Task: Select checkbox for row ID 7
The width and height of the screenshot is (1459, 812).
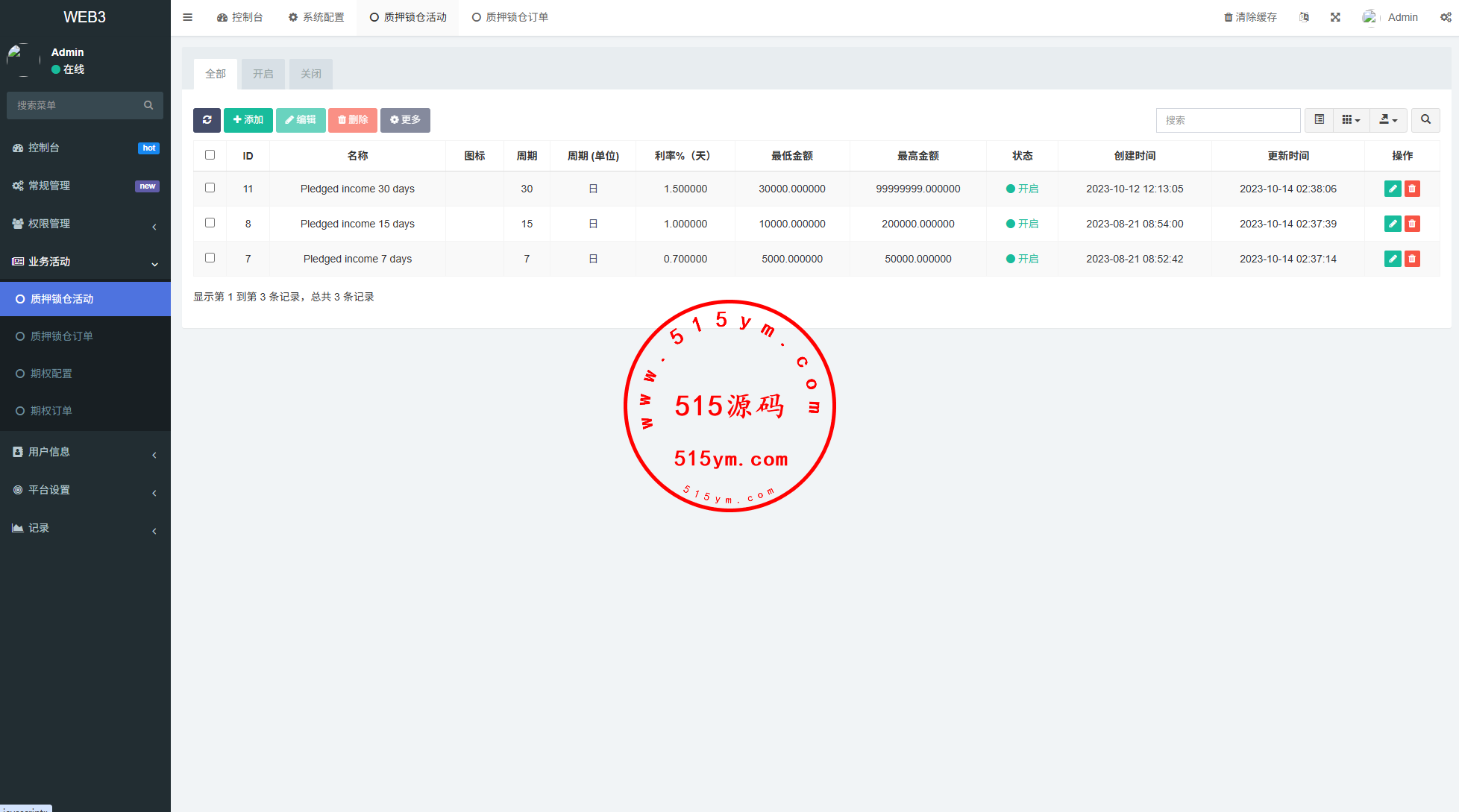Action: pyautogui.click(x=210, y=258)
